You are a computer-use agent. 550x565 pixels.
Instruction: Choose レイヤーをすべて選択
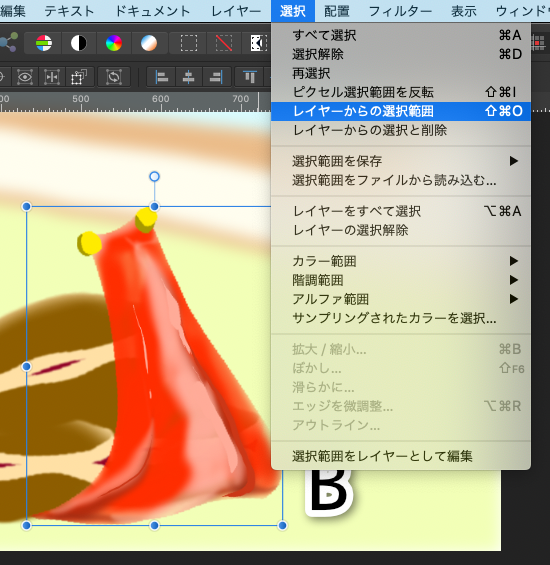click(x=401, y=211)
